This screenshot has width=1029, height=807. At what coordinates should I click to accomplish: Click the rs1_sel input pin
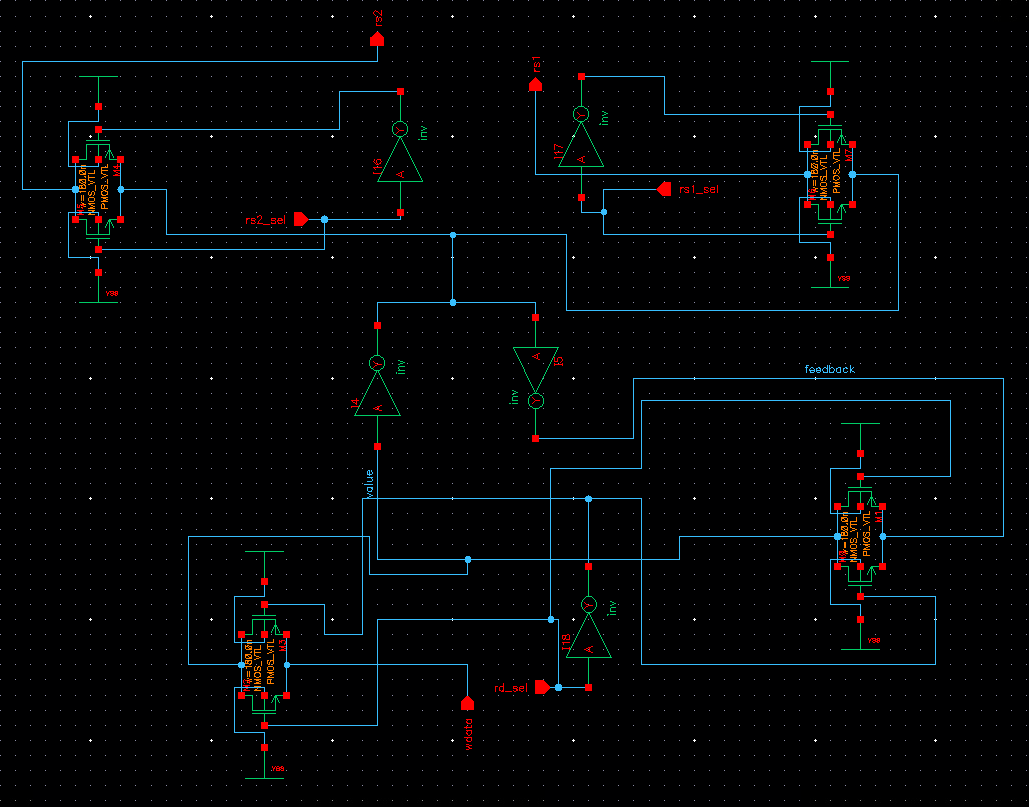coord(664,190)
